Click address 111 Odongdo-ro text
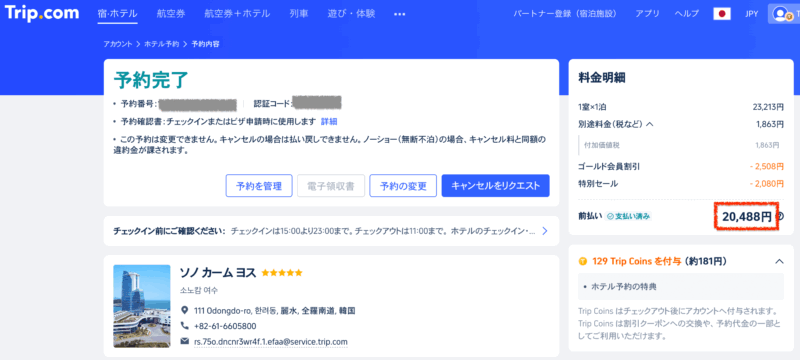The width and height of the screenshot is (800, 360). tap(275, 311)
